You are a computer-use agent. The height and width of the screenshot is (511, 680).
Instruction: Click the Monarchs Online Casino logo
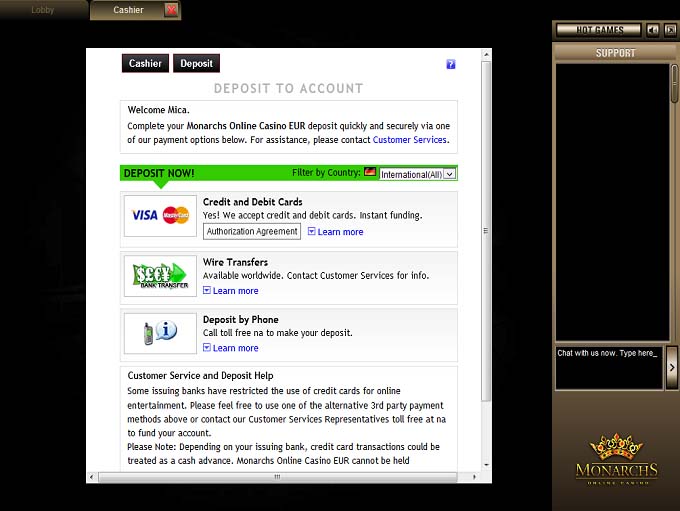tap(616, 459)
